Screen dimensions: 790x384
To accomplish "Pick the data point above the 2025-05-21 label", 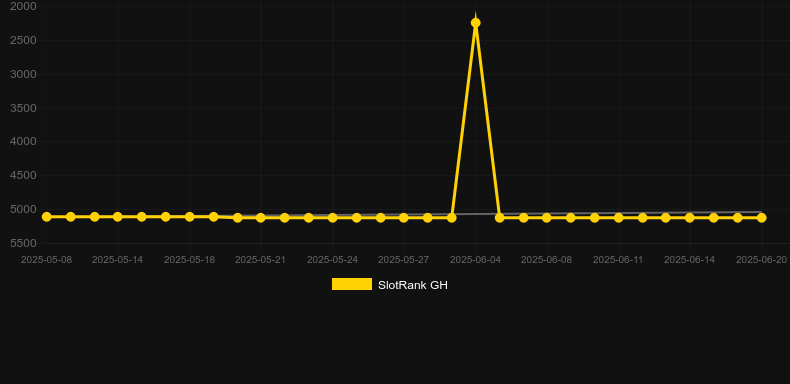I will (260, 218).
